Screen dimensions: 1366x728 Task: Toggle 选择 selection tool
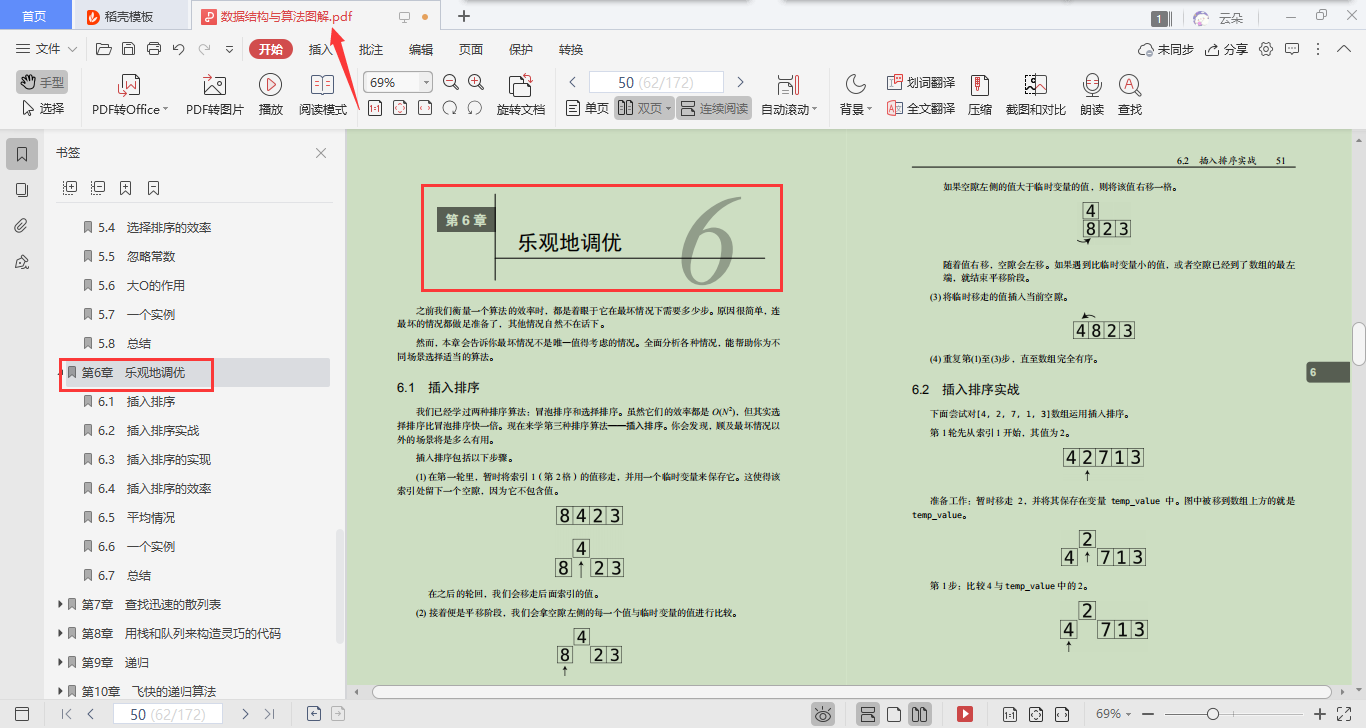click(x=42, y=108)
